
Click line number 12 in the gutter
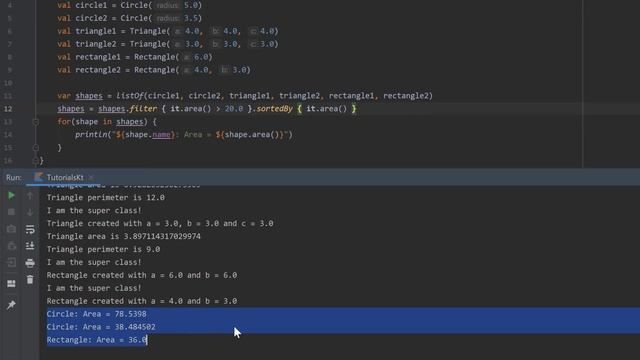(8, 109)
